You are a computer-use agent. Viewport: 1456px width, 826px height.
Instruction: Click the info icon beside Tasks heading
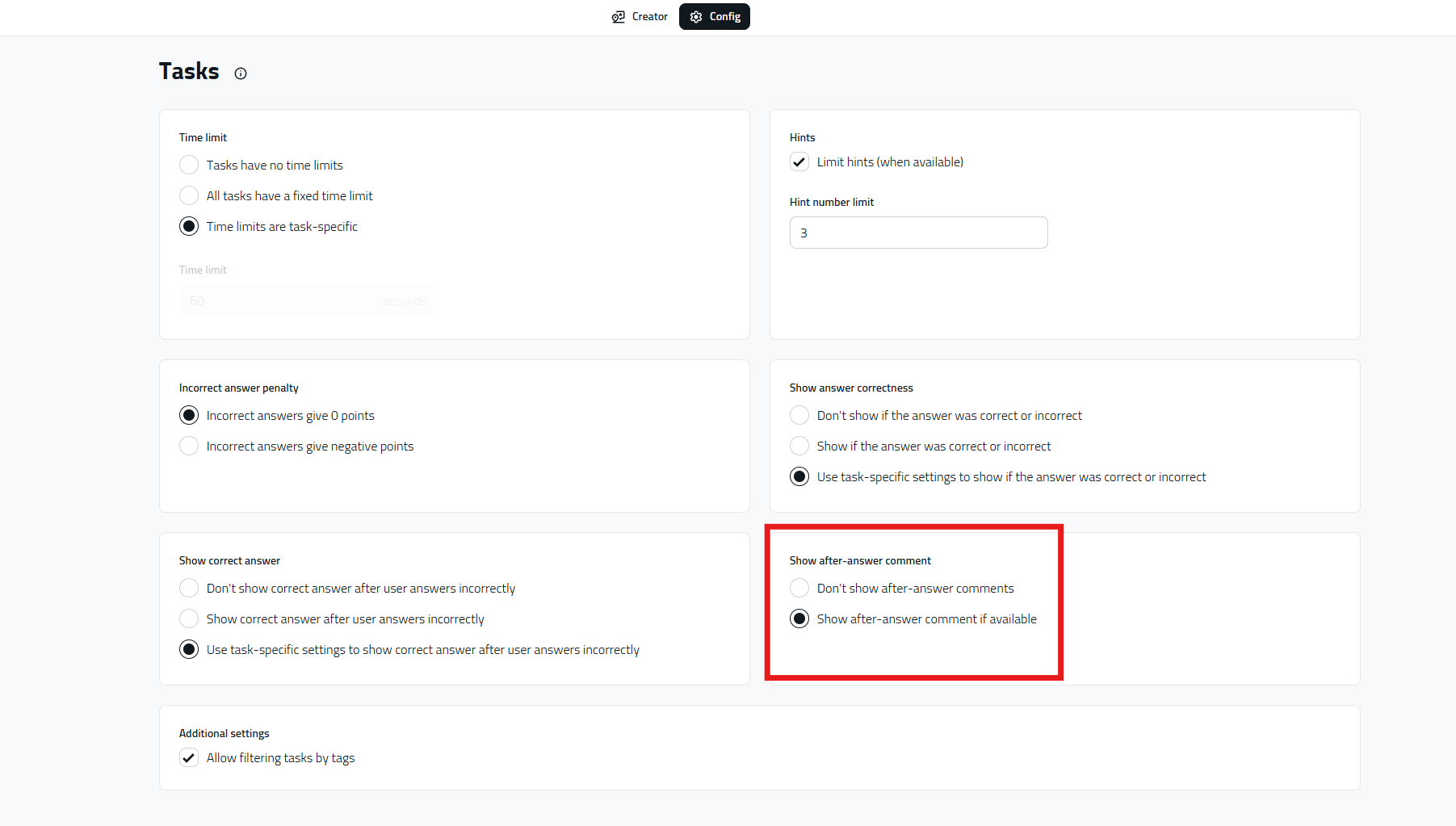coord(241,73)
